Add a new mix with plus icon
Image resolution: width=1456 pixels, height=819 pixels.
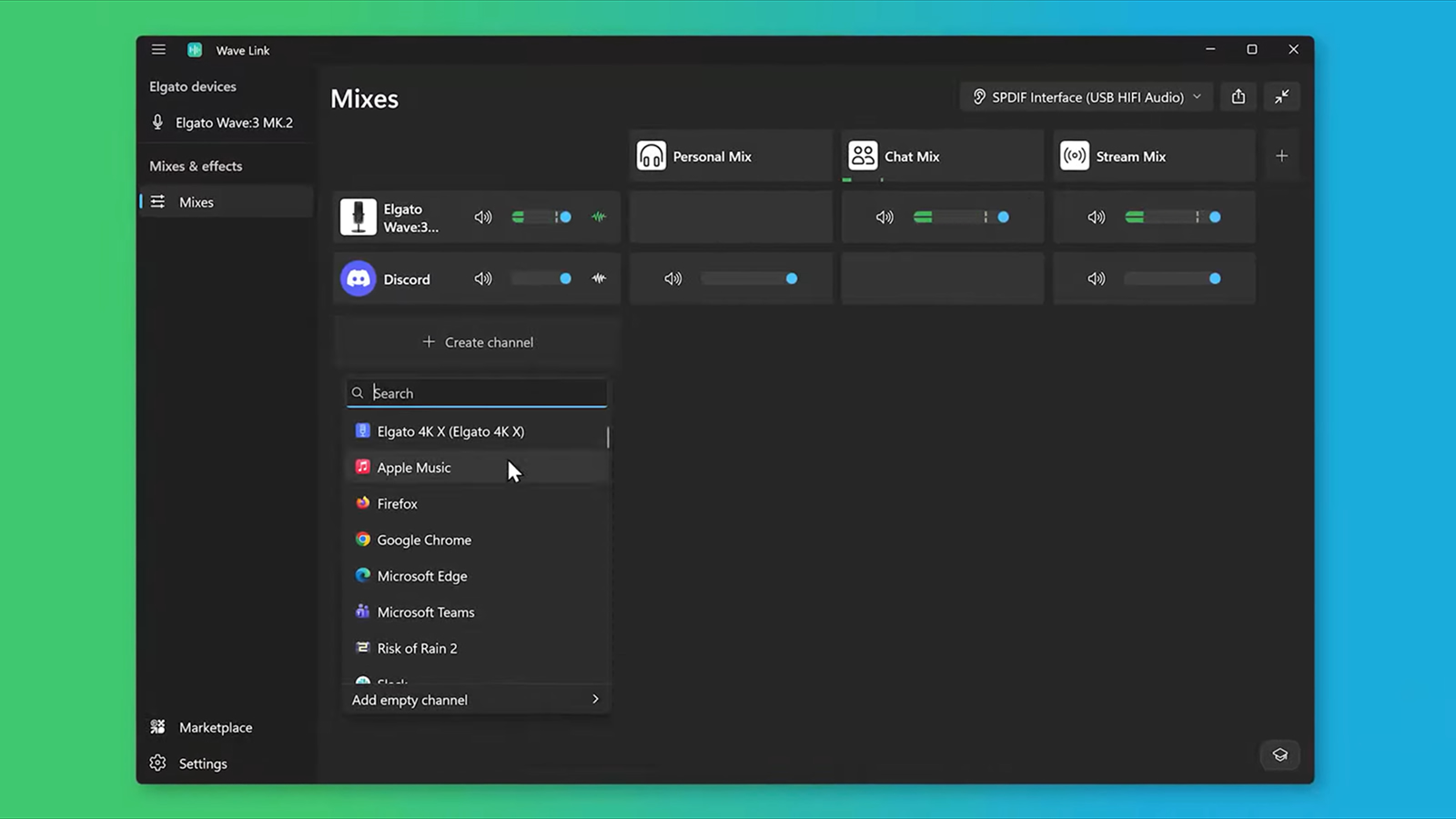[x=1281, y=157]
